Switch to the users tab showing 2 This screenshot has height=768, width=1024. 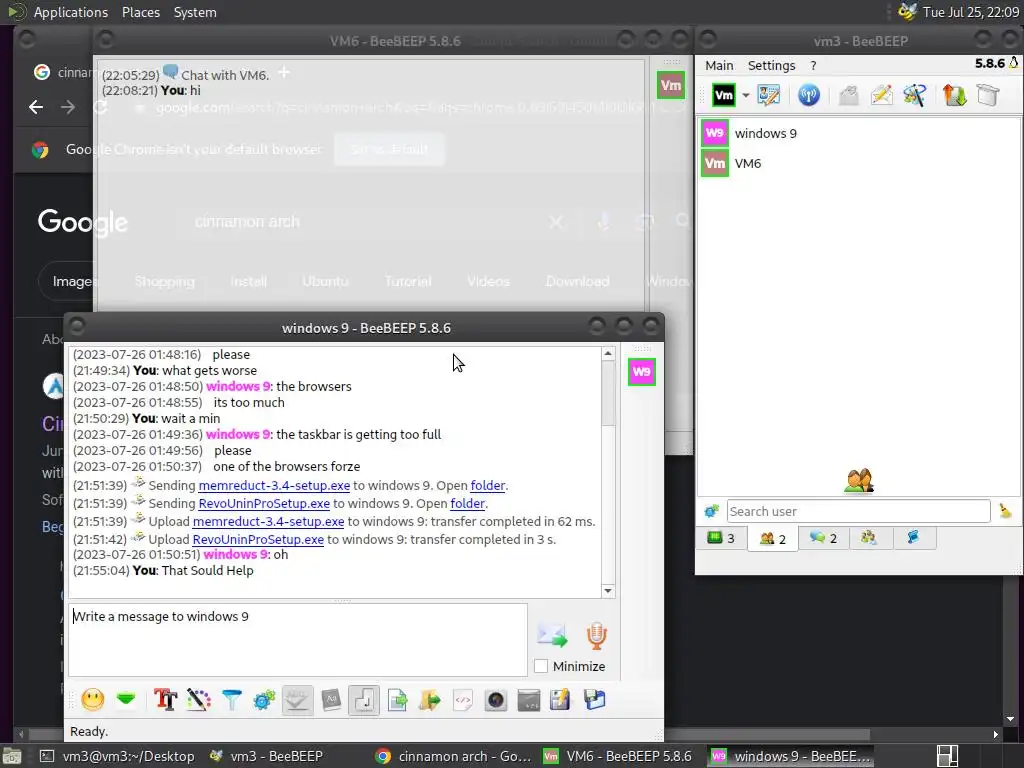[773, 539]
